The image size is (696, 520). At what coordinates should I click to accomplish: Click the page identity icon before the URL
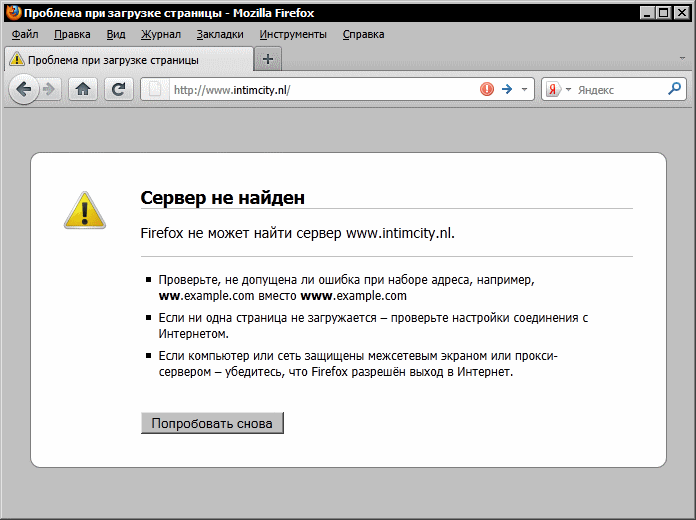coord(155,89)
